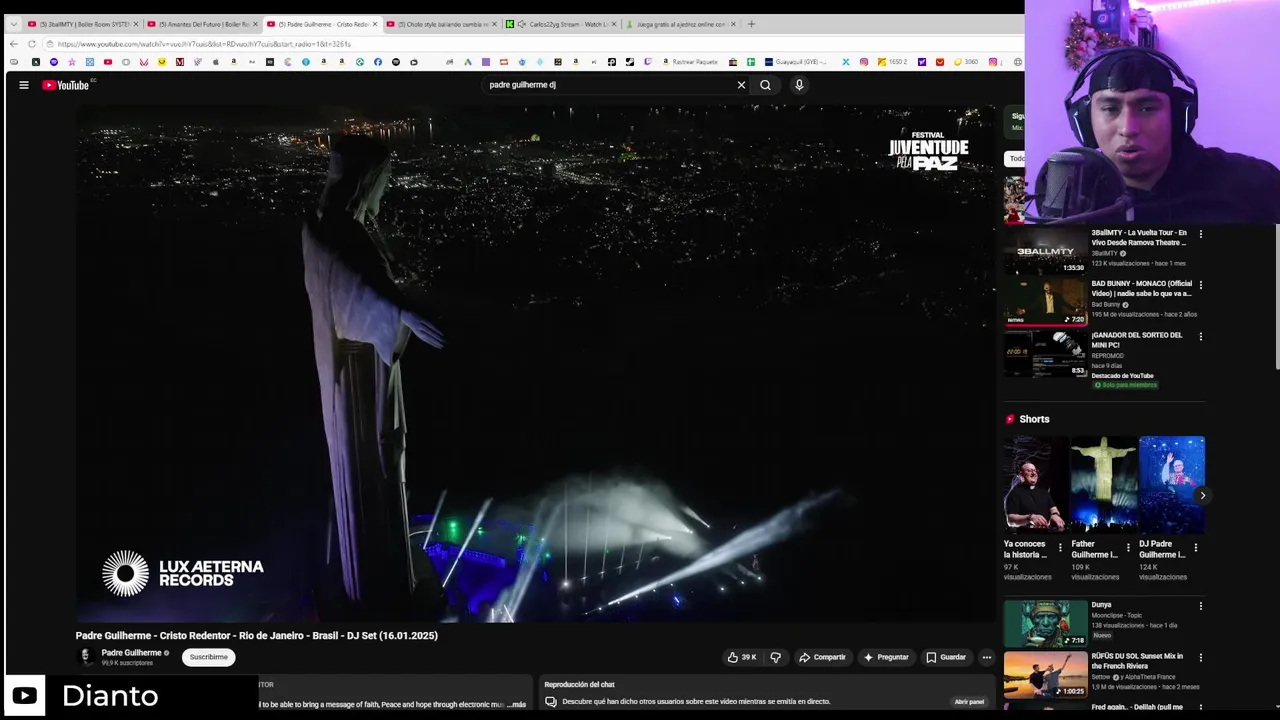Click the Rastrear Paquete bookmark
This screenshot has height=720, width=1280.
(688, 62)
